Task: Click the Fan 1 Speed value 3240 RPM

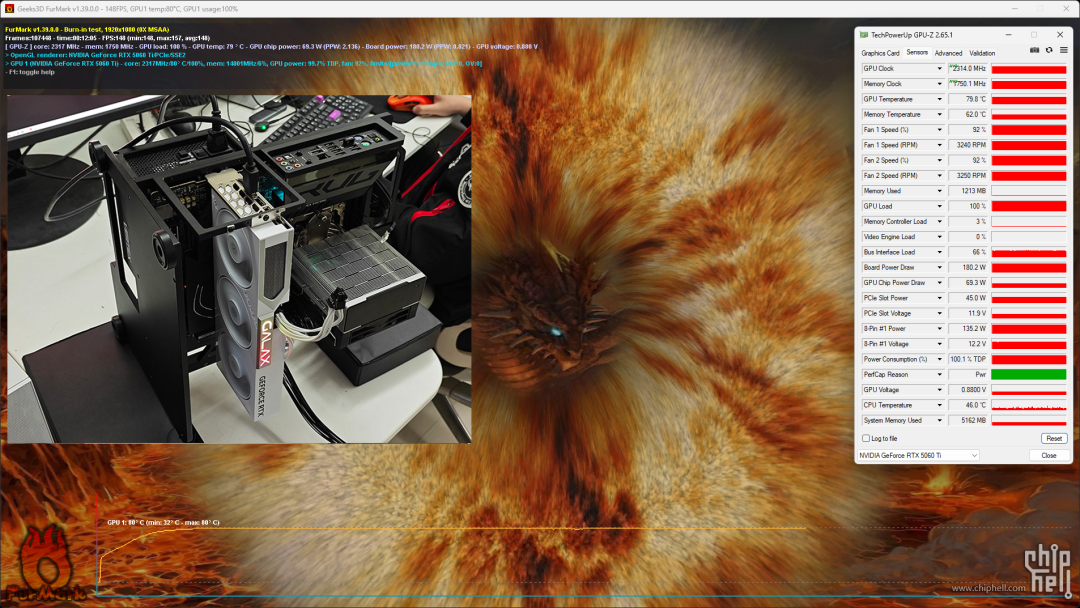Action: pos(968,145)
